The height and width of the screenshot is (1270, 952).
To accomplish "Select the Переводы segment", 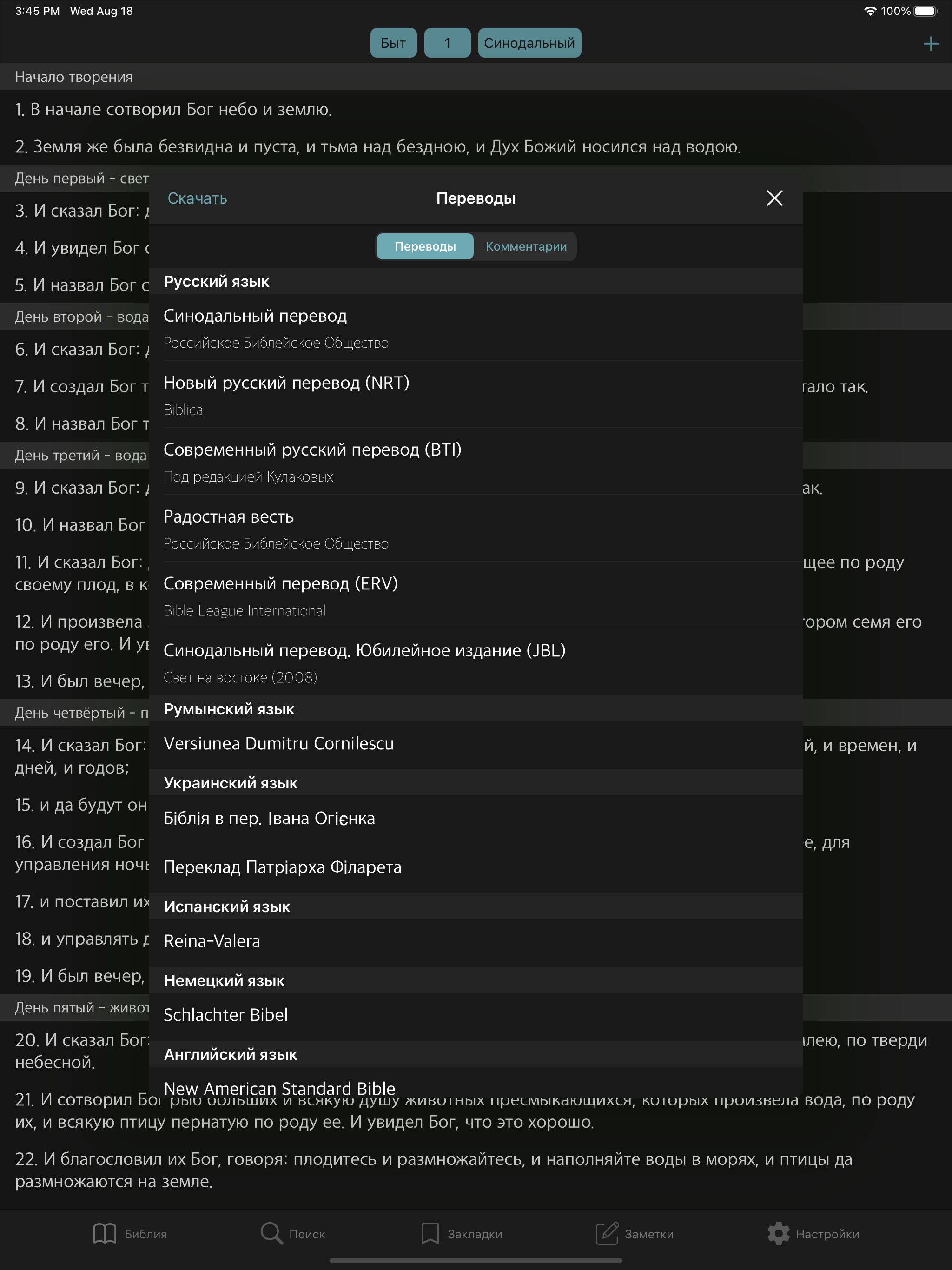I will 425,246.
